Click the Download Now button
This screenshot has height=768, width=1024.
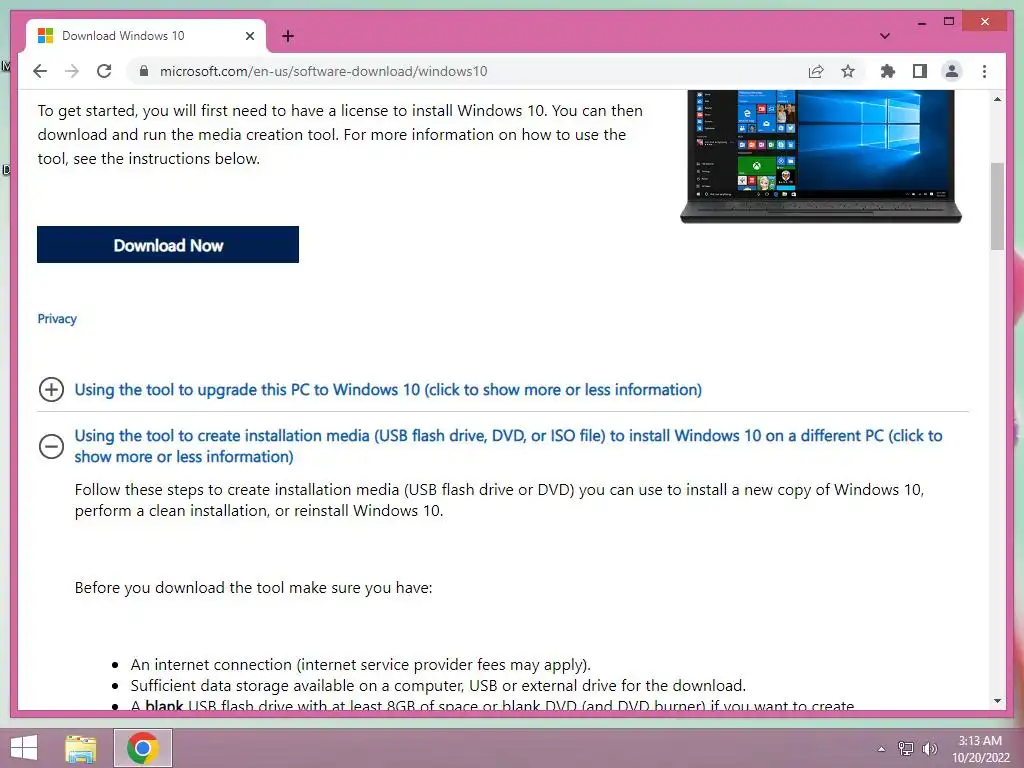(x=168, y=245)
